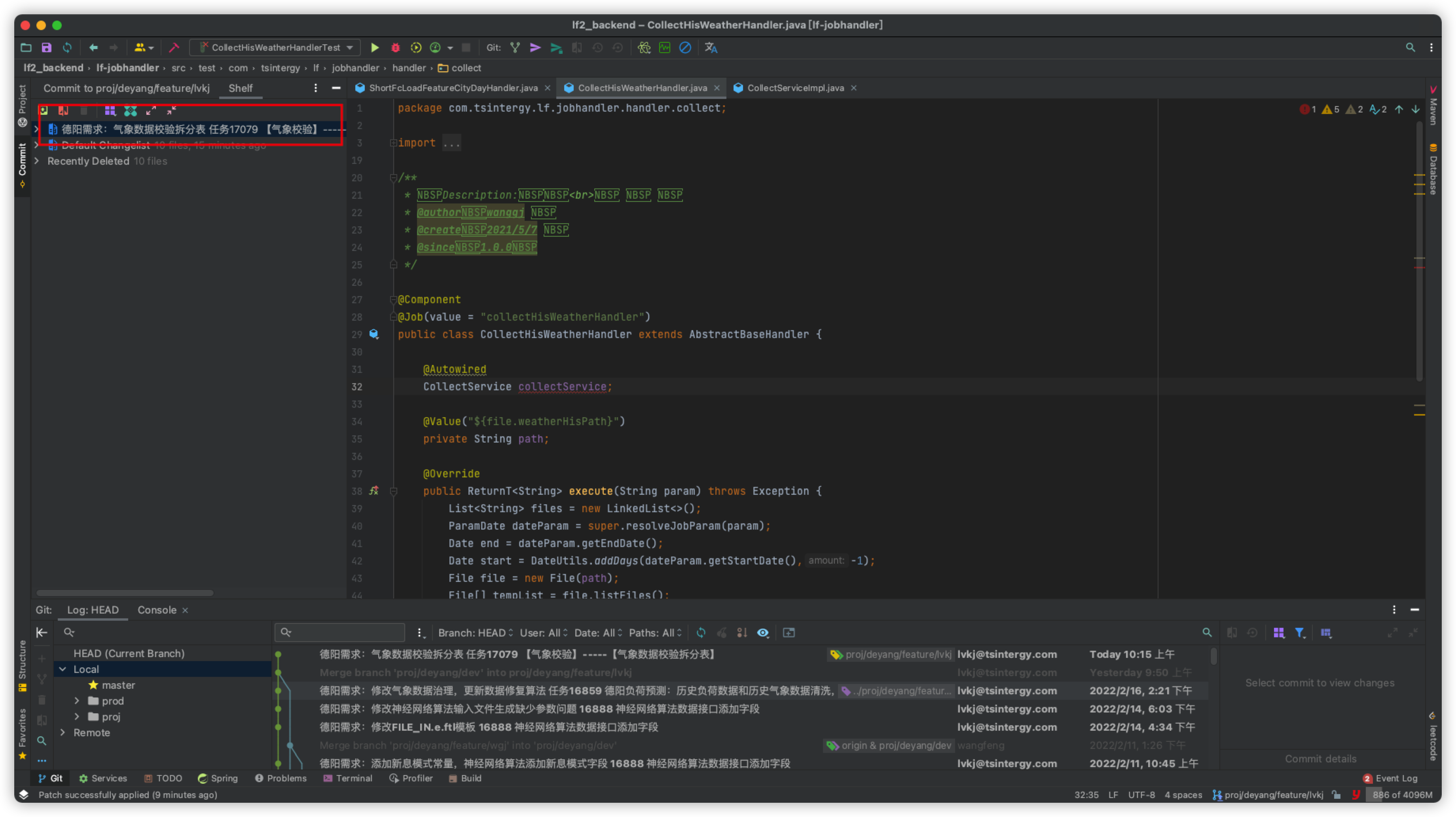The image size is (1456, 817).
Task: Click the Refresh icon in Git log toolbar
Action: click(701, 633)
